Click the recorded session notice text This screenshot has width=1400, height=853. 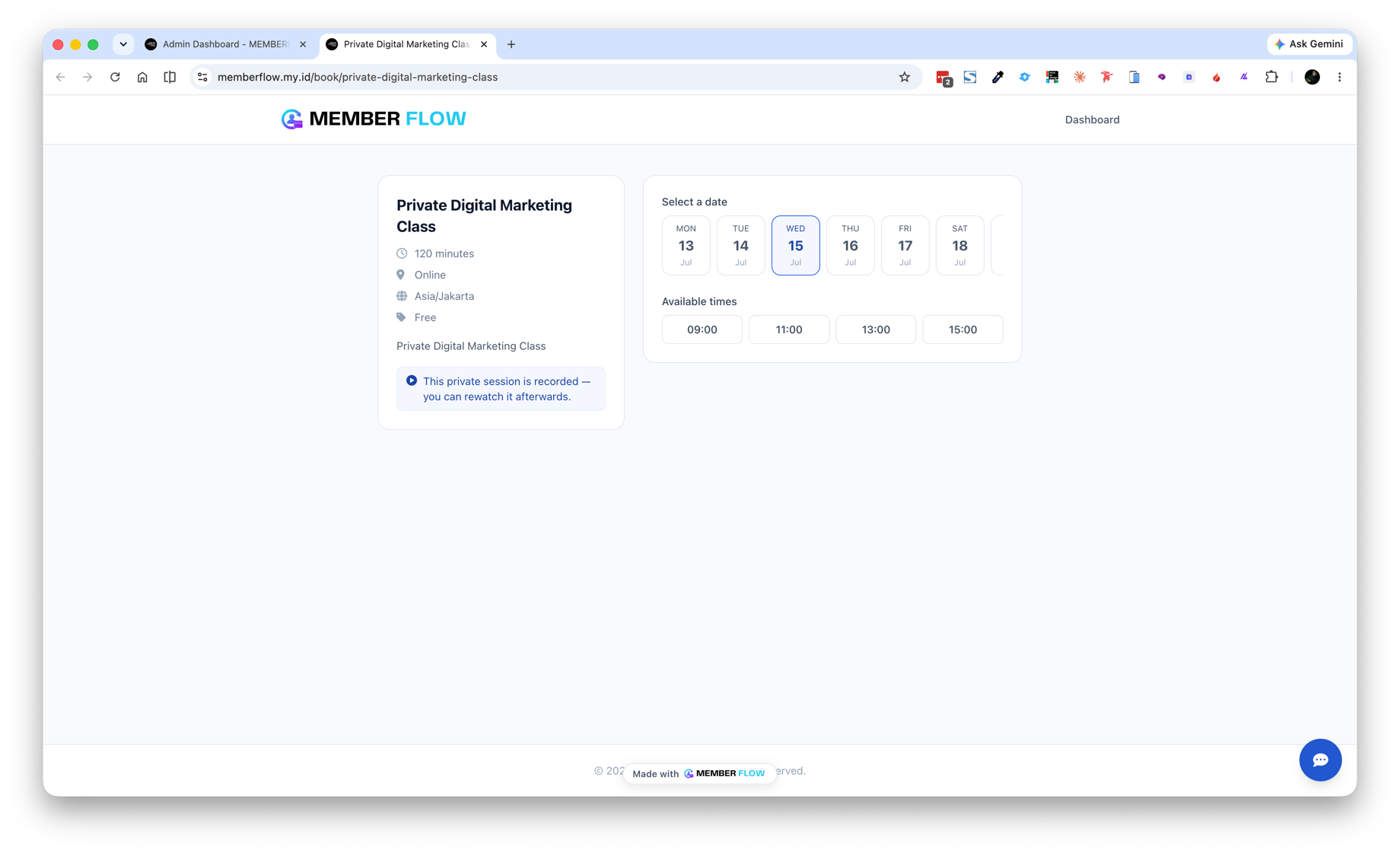coord(506,389)
